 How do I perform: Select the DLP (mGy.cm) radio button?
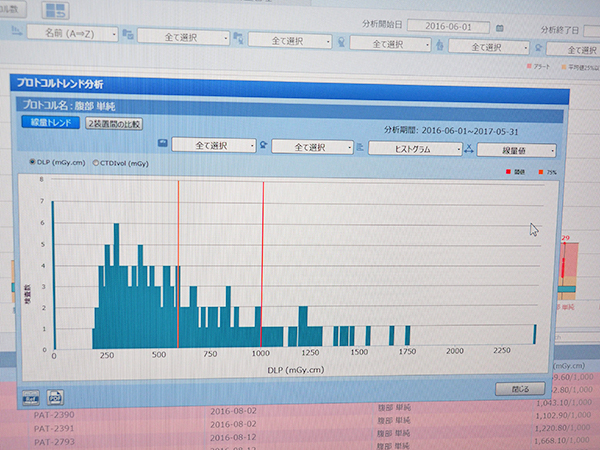point(33,162)
